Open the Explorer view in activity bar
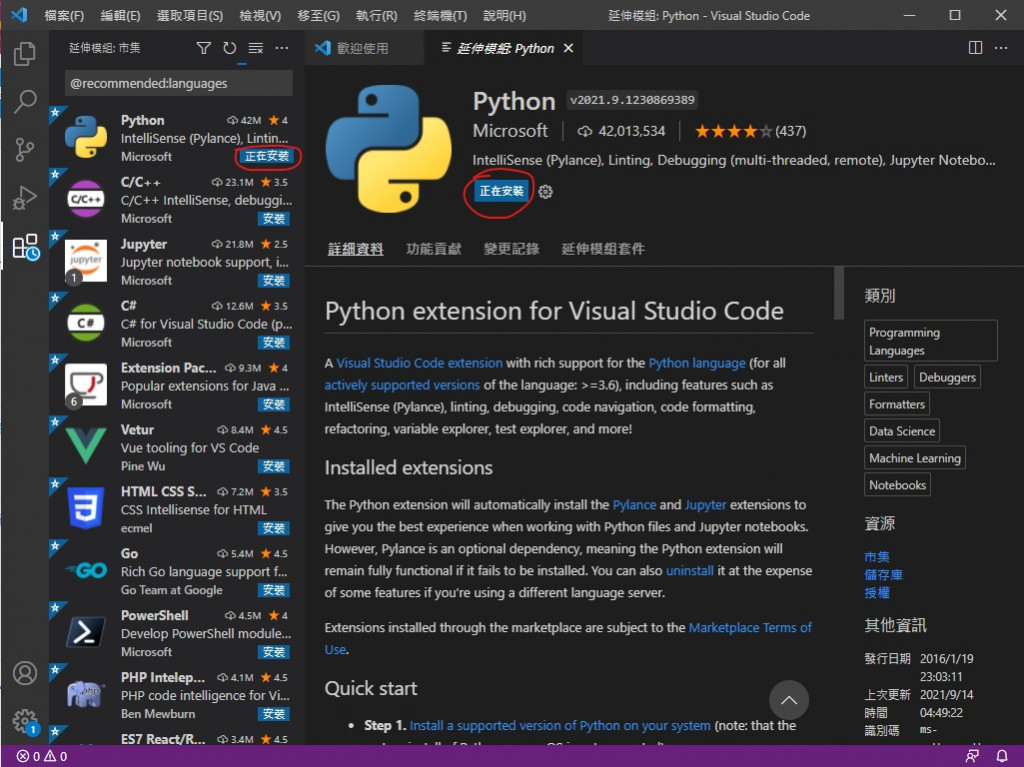 (25, 54)
